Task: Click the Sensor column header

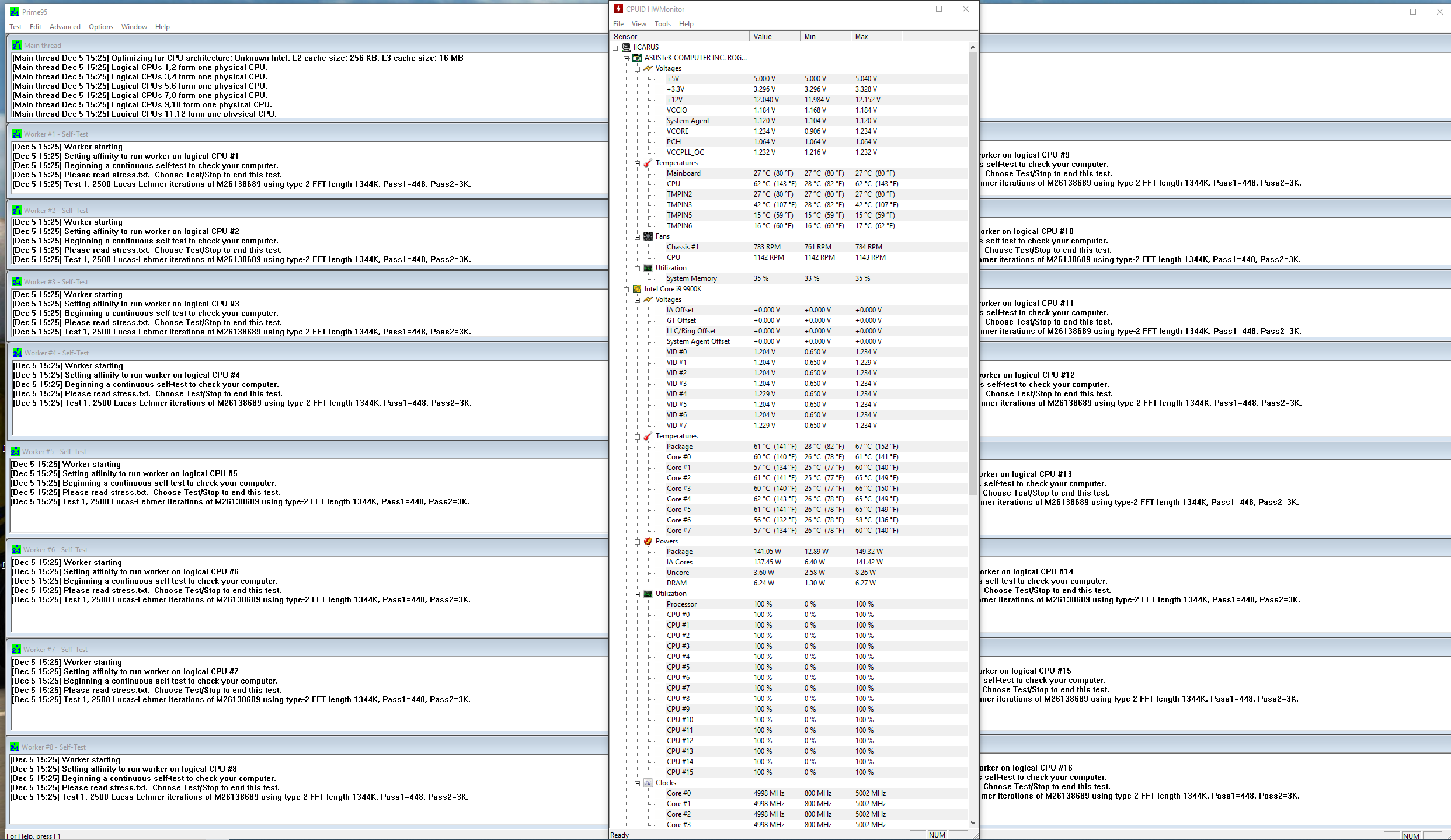Action: [x=680, y=36]
